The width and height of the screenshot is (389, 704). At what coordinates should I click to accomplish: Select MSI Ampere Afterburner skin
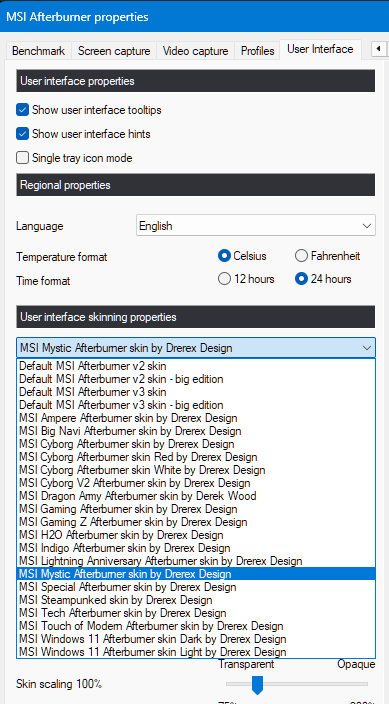coord(196,418)
